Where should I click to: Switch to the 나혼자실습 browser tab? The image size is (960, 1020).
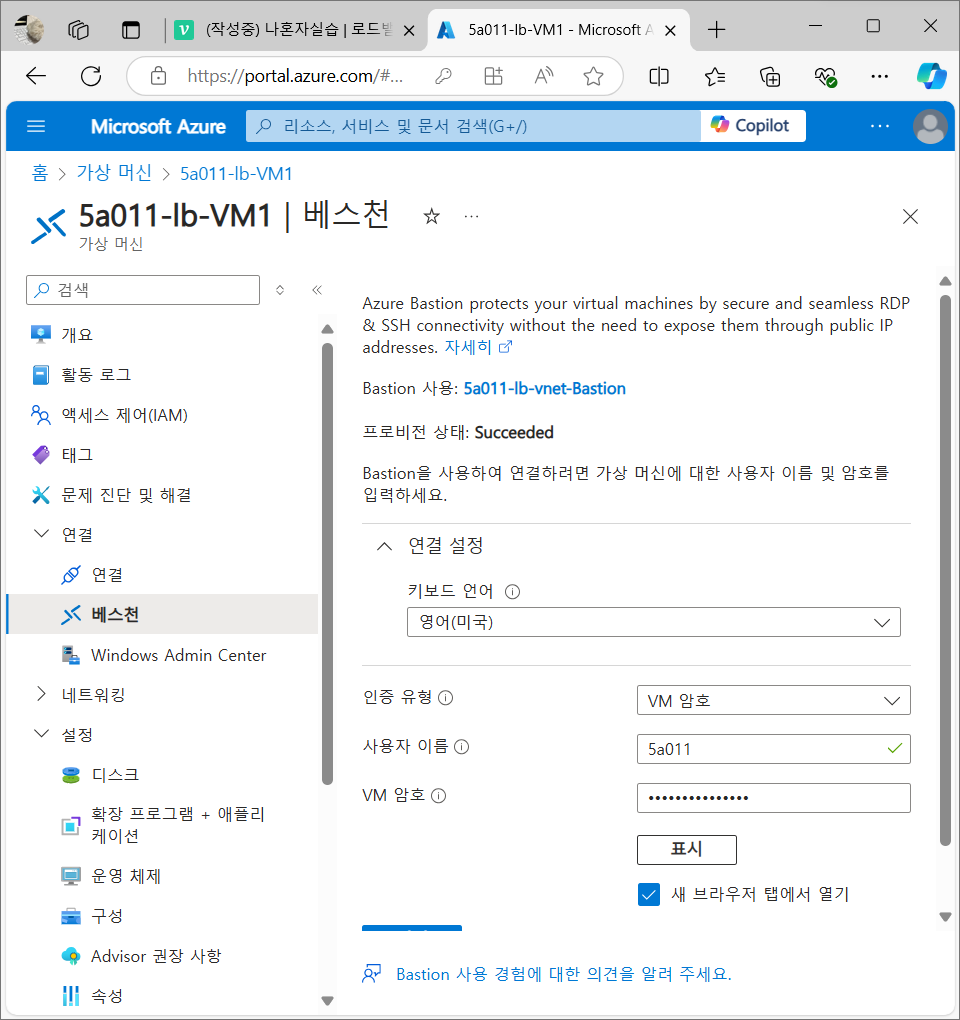pyautogui.click(x=293, y=30)
